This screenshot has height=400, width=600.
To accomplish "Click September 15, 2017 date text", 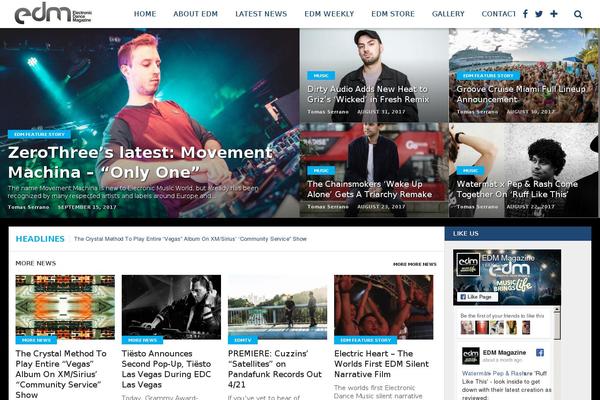I will pyautogui.click(x=87, y=207).
